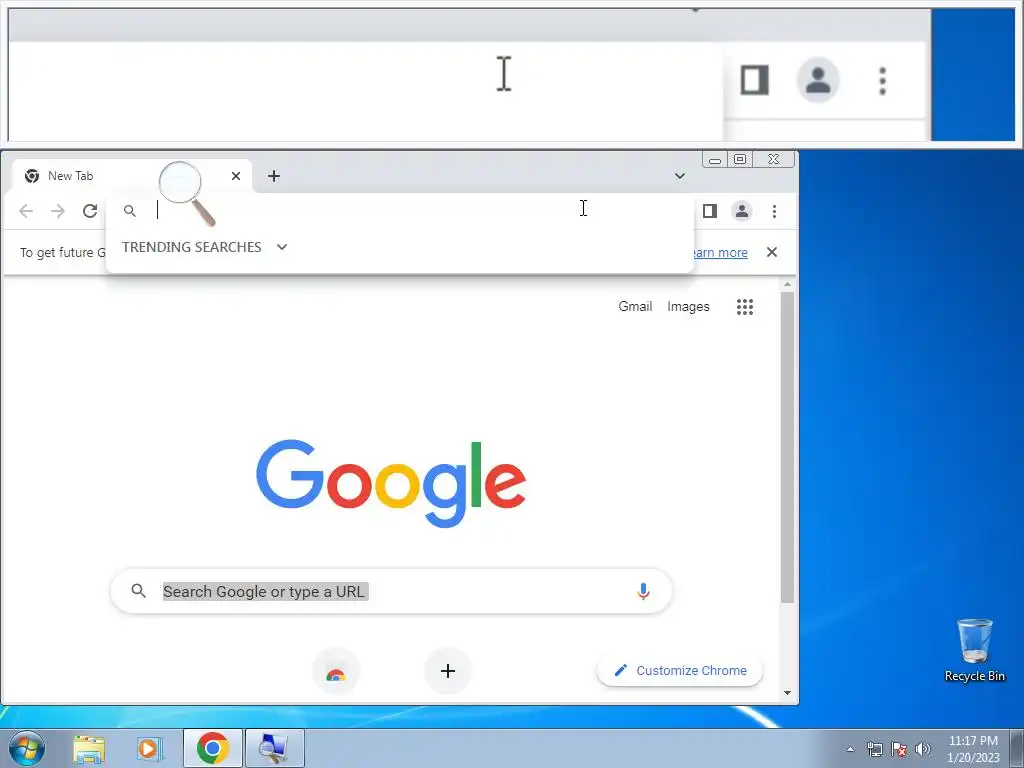Open the Action Center flag icon

coord(899,749)
